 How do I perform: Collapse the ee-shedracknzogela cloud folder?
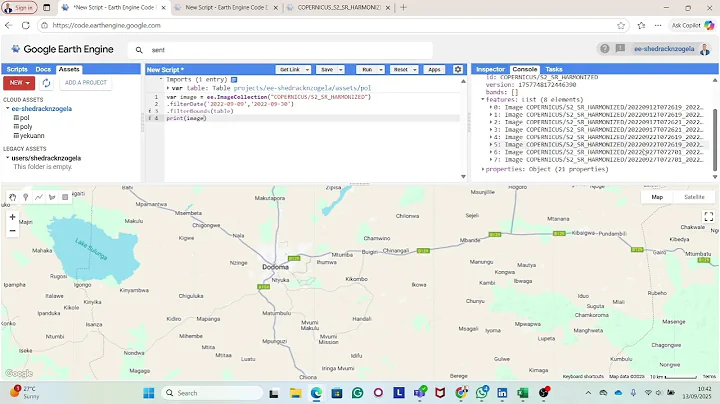coord(8,108)
